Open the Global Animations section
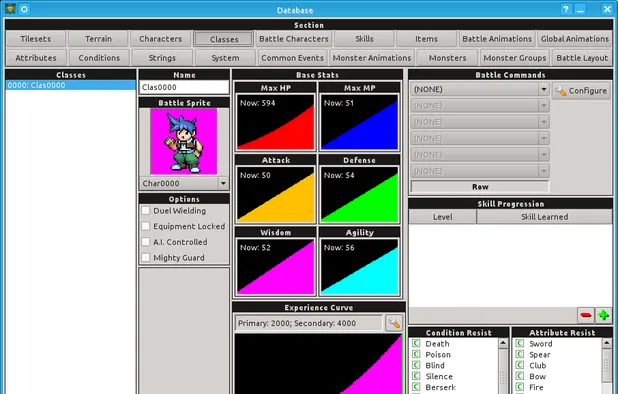This screenshot has height=394, width=618. click(575, 39)
